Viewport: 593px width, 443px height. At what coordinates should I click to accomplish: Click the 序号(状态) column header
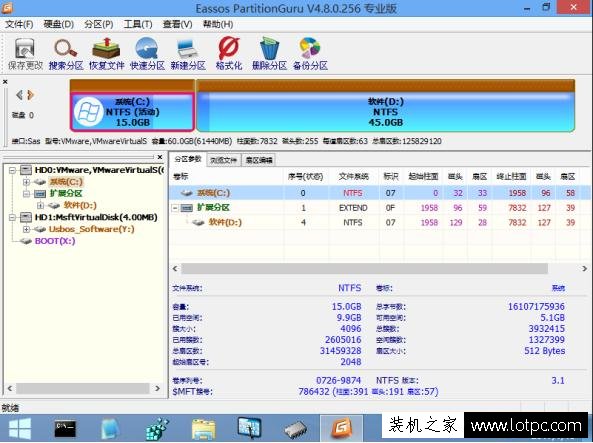point(306,176)
